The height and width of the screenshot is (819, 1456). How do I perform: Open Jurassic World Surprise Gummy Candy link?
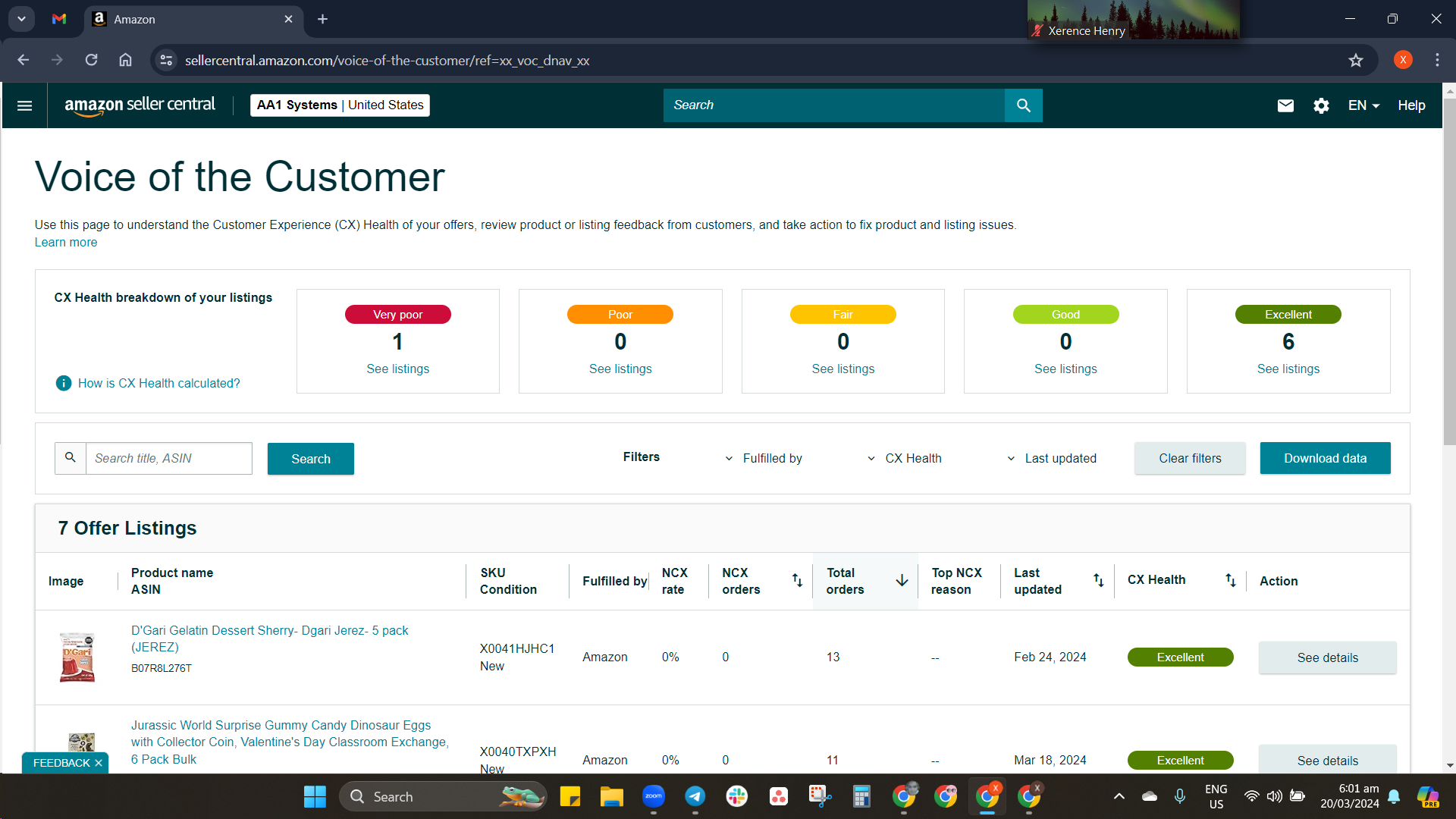[x=290, y=742]
